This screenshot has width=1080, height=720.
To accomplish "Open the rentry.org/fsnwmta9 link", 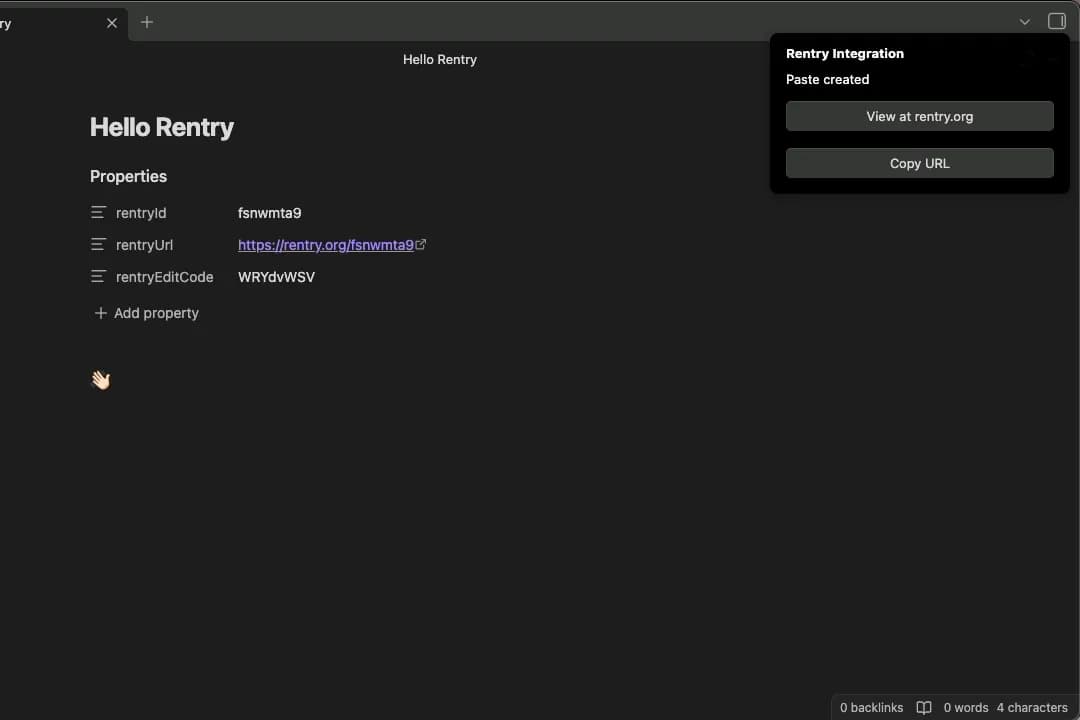I will 326,245.
